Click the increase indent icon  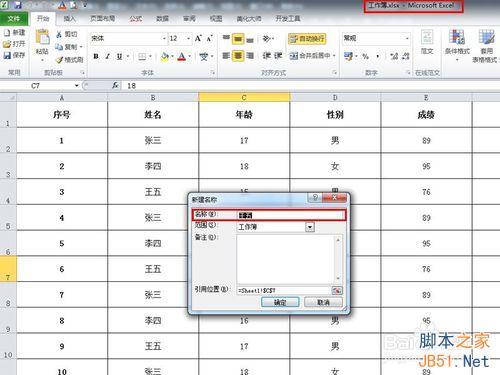tap(278, 56)
